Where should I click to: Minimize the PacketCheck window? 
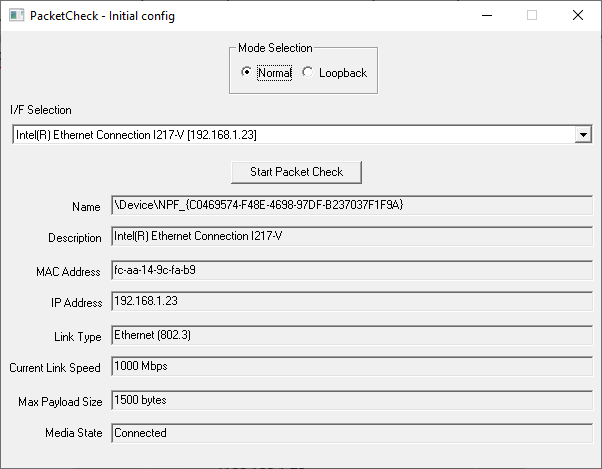[487, 15]
